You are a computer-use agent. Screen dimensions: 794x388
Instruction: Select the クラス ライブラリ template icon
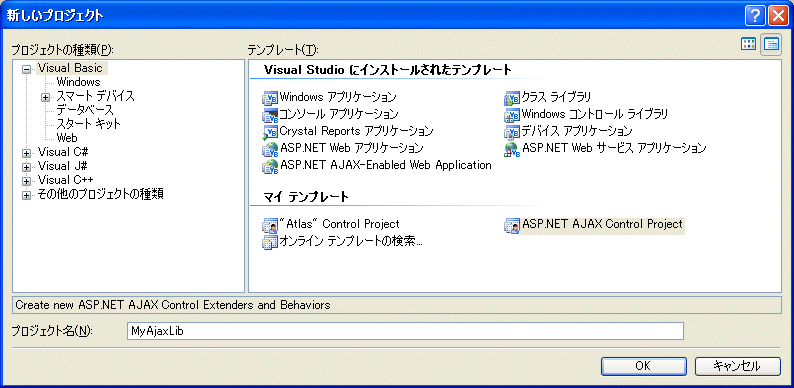coord(512,97)
